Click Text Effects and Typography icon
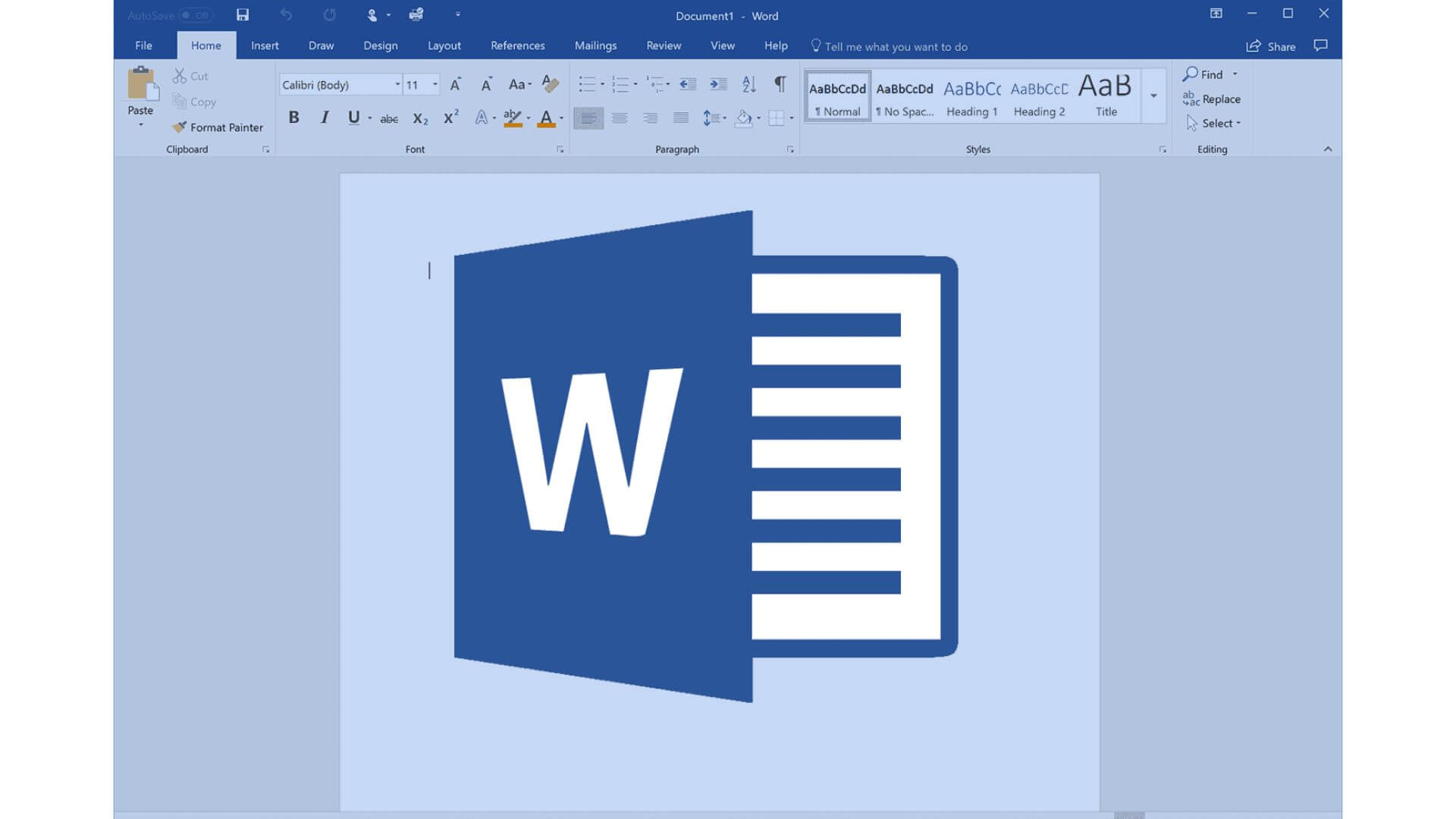 click(x=481, y=118)
